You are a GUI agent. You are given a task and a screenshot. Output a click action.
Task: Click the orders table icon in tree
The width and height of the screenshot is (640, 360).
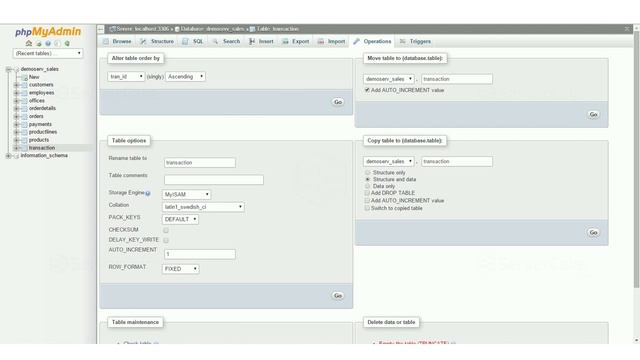[x=24, y=116]
